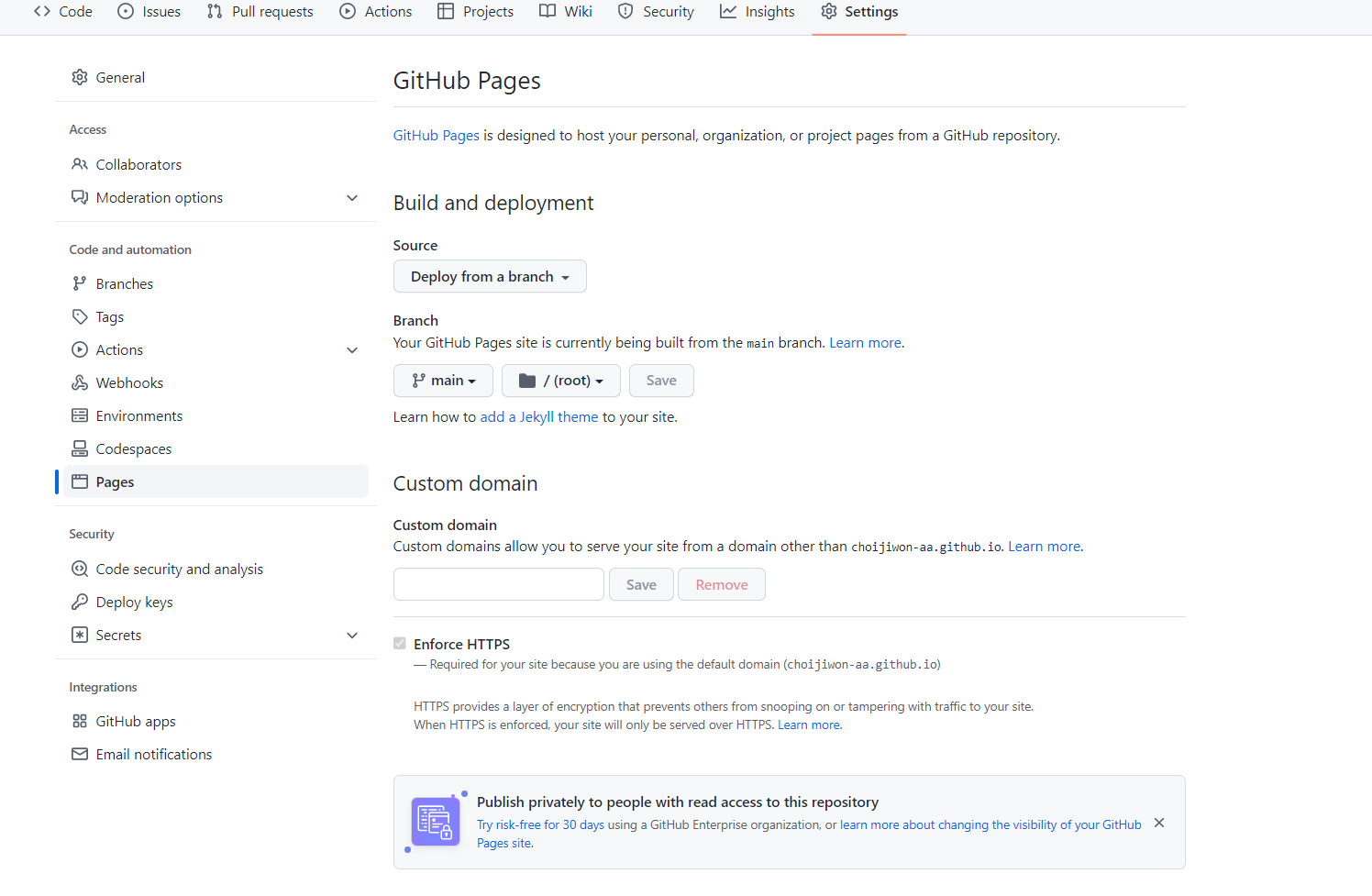Open the GitHub Pages documentation link
Image resolution: width=1372 pixels, height=896 pixels.
click(437, 136)
